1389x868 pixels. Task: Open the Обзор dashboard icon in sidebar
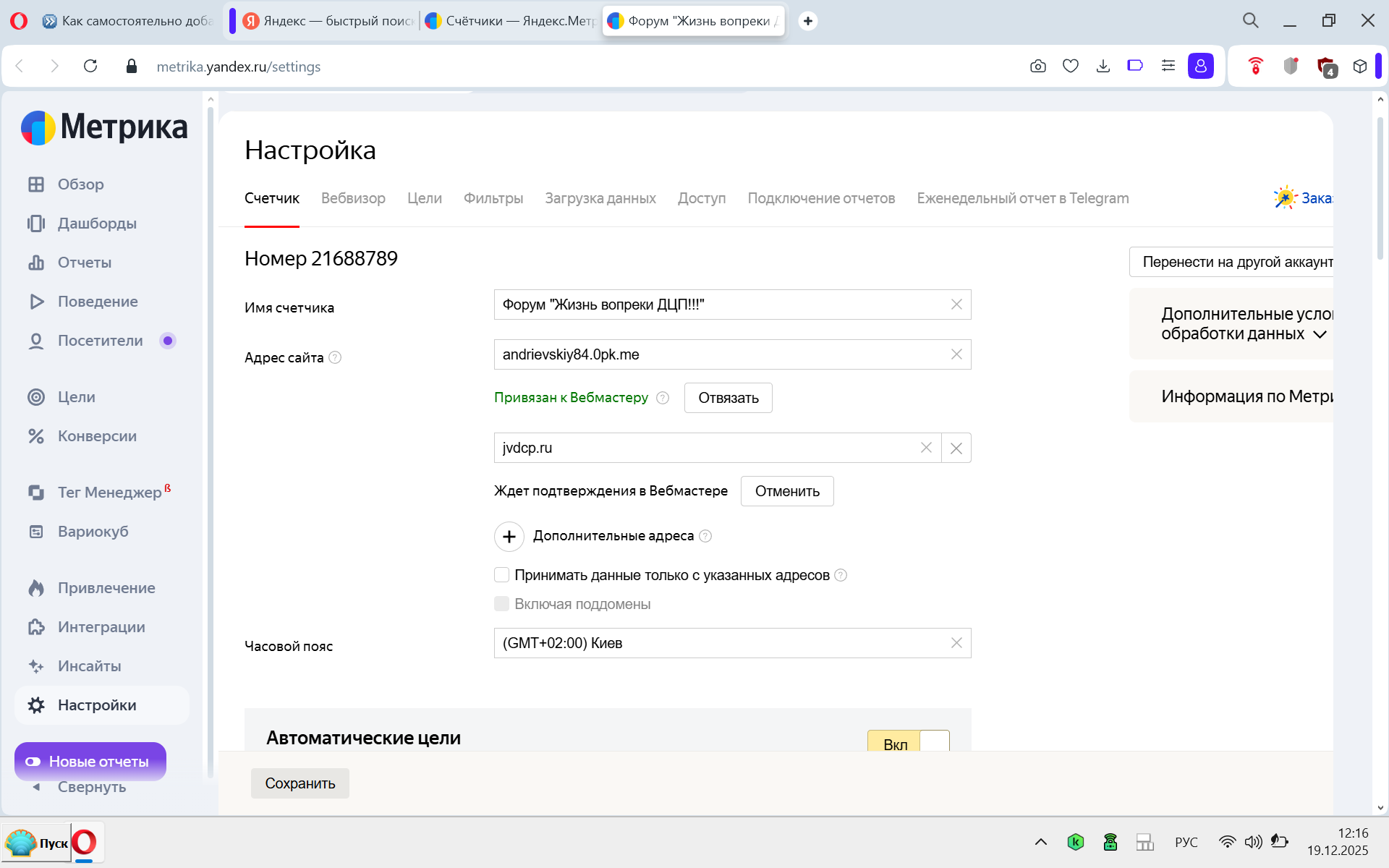[x=36, y=184]
